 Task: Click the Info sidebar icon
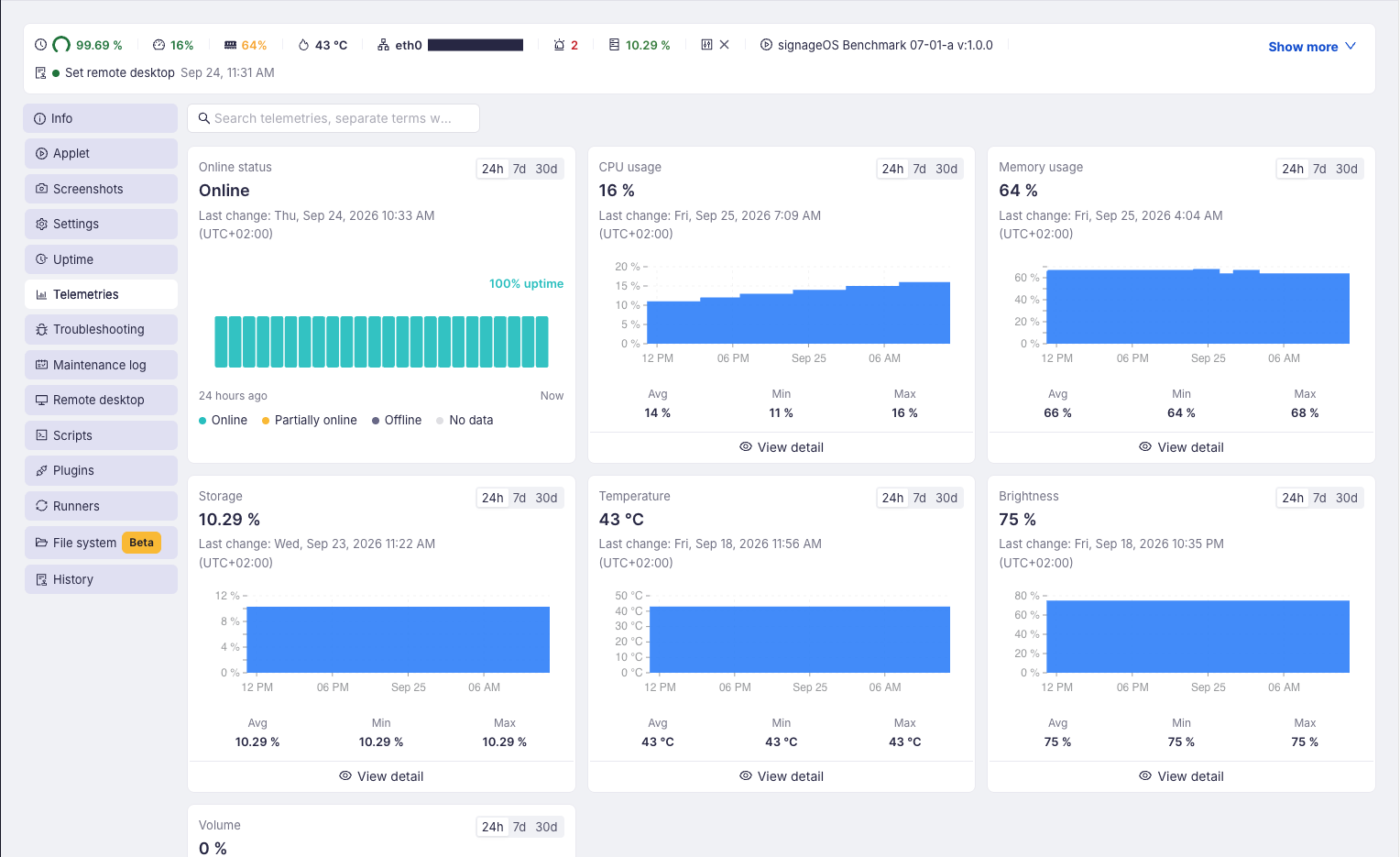click(40, 118)
